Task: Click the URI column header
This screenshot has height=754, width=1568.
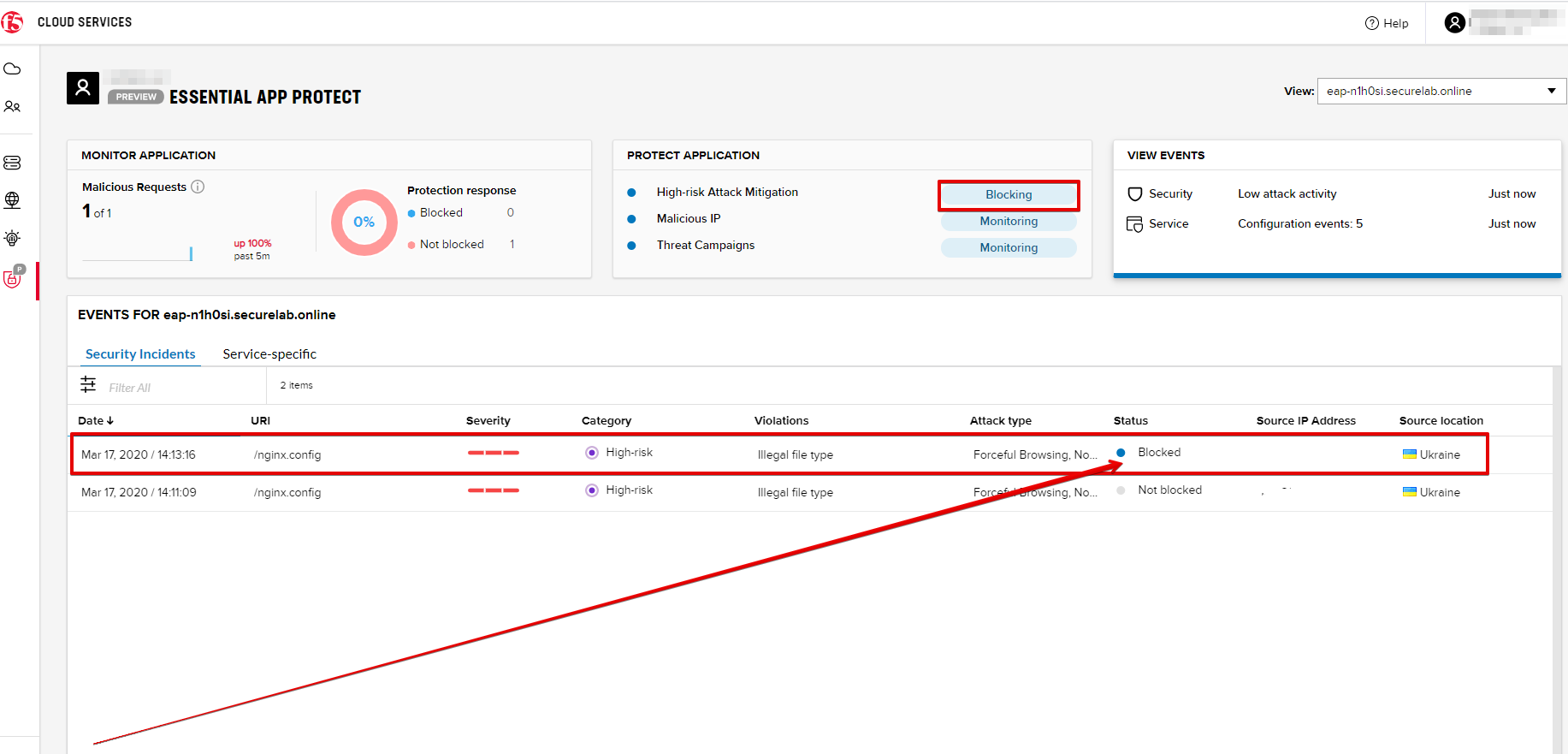Action: (260, 421)
